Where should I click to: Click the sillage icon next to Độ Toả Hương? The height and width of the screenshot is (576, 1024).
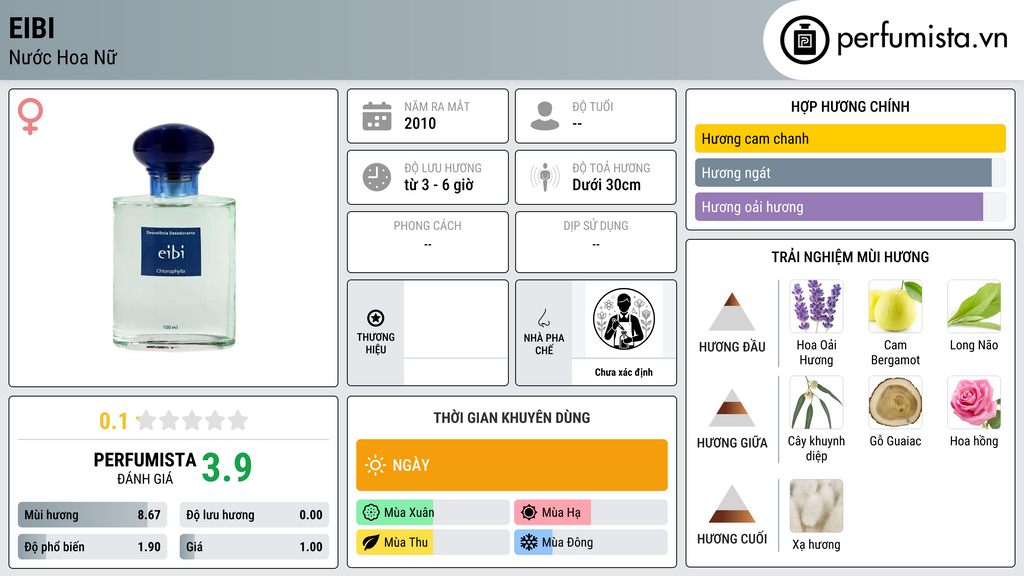[545, 177]
